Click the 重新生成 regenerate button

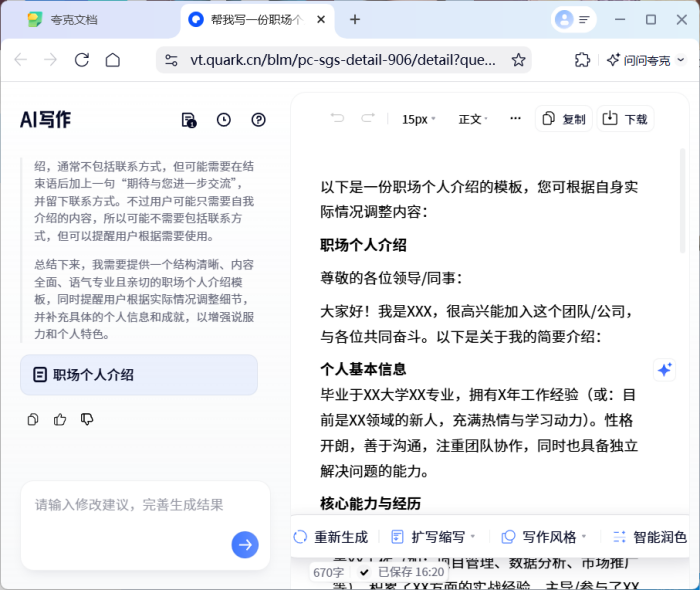[331, 537]
